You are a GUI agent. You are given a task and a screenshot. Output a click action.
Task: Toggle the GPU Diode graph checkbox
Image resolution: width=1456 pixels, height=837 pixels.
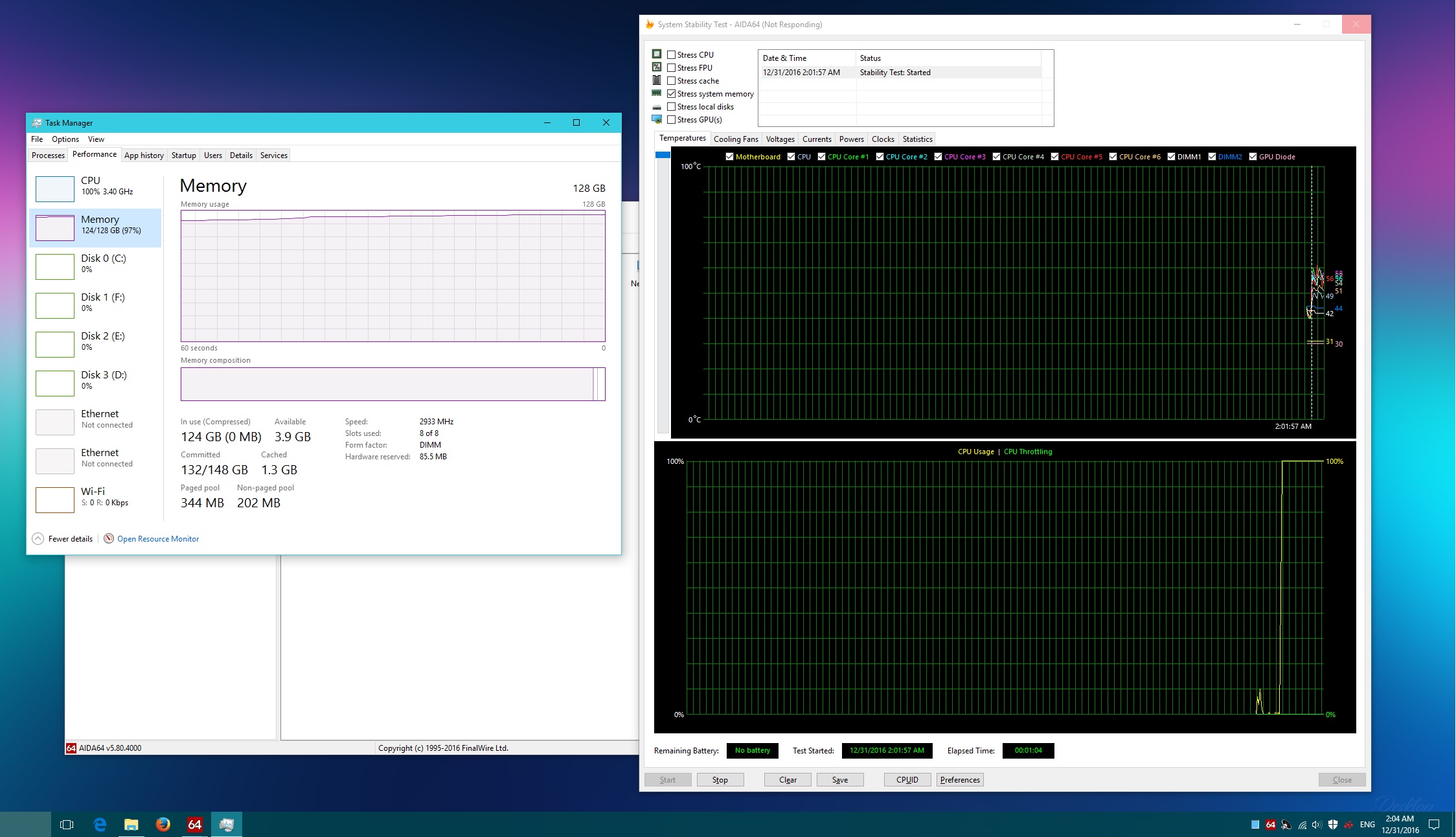(x=1253, y=157)
